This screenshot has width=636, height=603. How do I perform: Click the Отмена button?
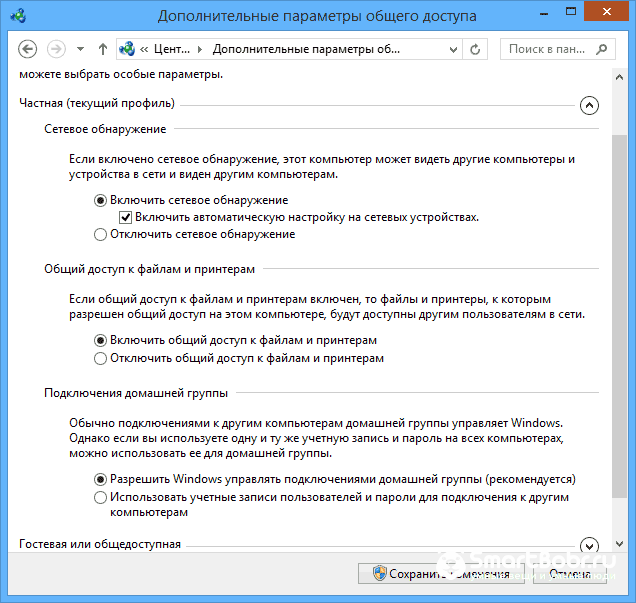click(x=568, y=574)
